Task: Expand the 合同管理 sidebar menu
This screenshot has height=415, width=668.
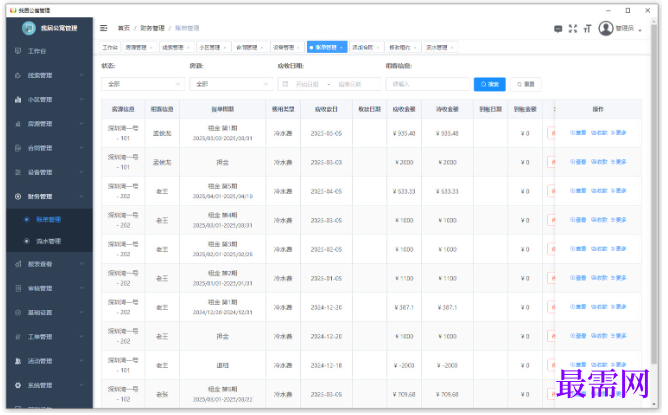Action: click(49, 148)
